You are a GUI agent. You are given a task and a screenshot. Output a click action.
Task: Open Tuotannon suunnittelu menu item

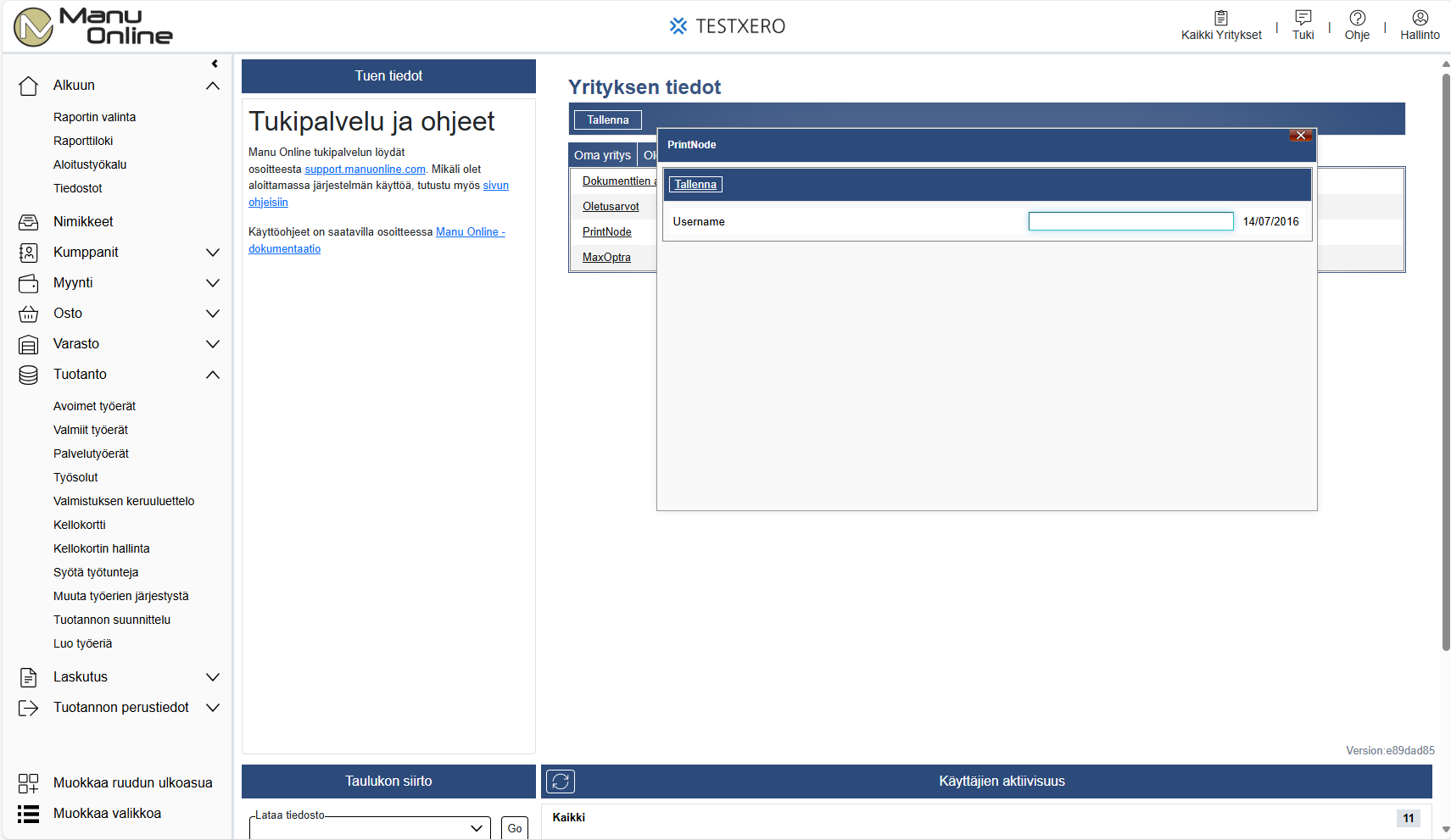coord(112,620)
